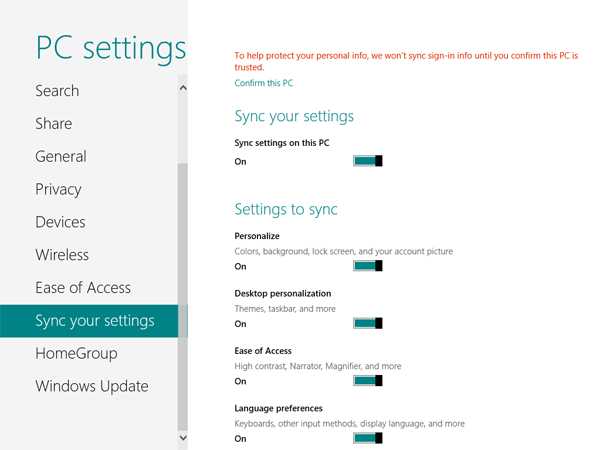Click the Confirm this PC link

tap(264, 83)
